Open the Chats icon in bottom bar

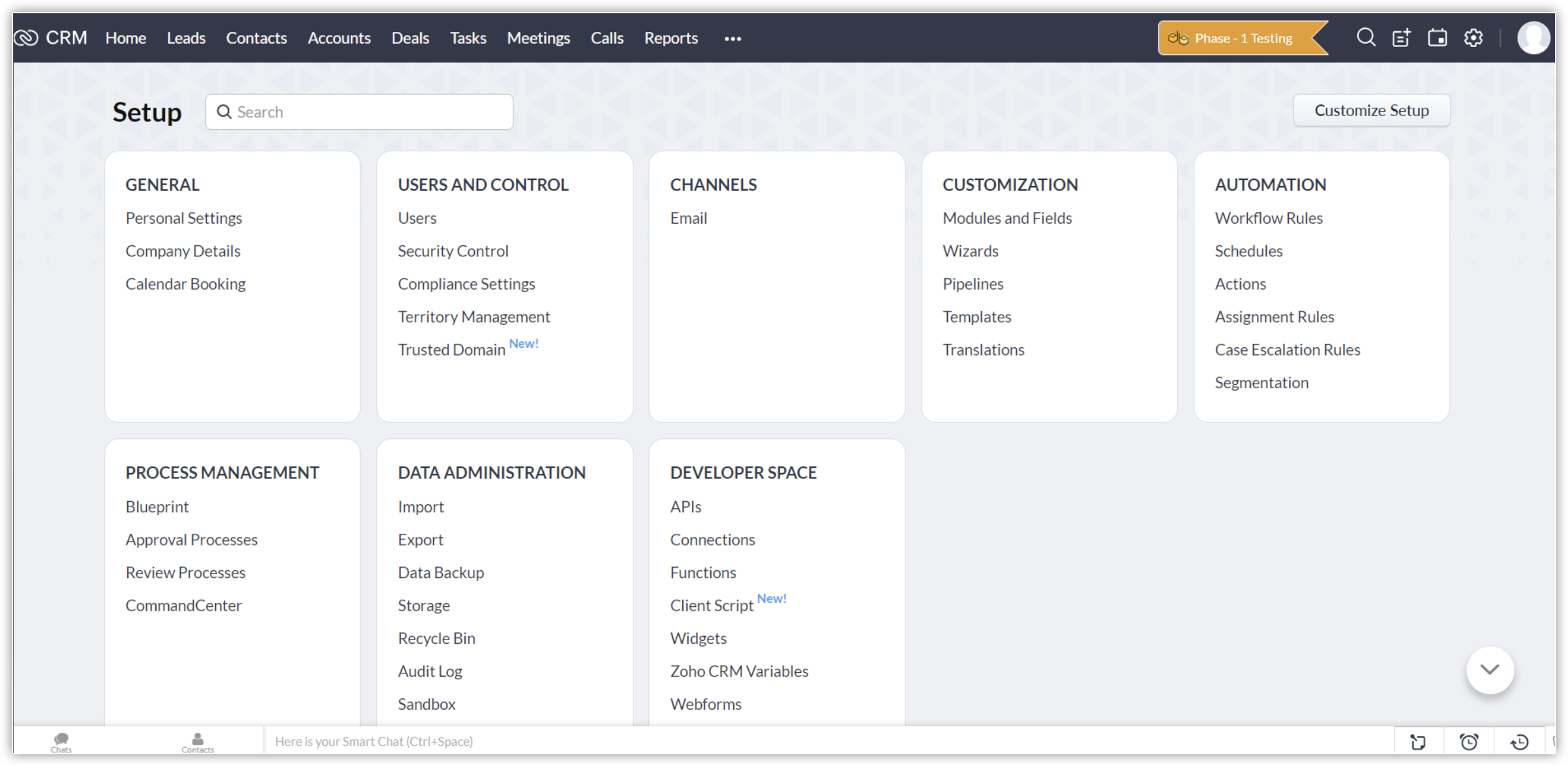[61, 741]
